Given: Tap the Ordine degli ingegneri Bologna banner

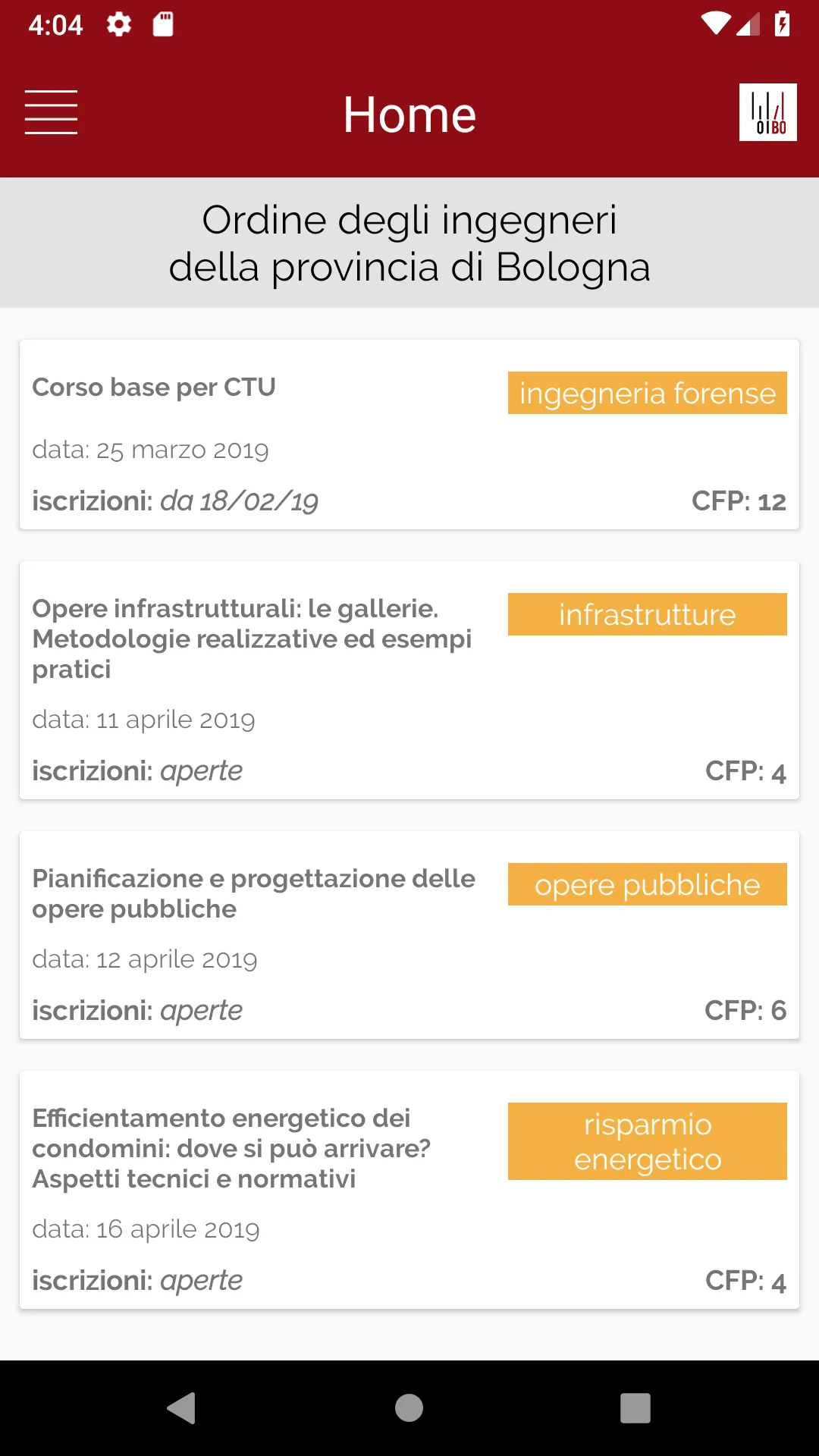Looking at the screenshot, I should point(409,243).
